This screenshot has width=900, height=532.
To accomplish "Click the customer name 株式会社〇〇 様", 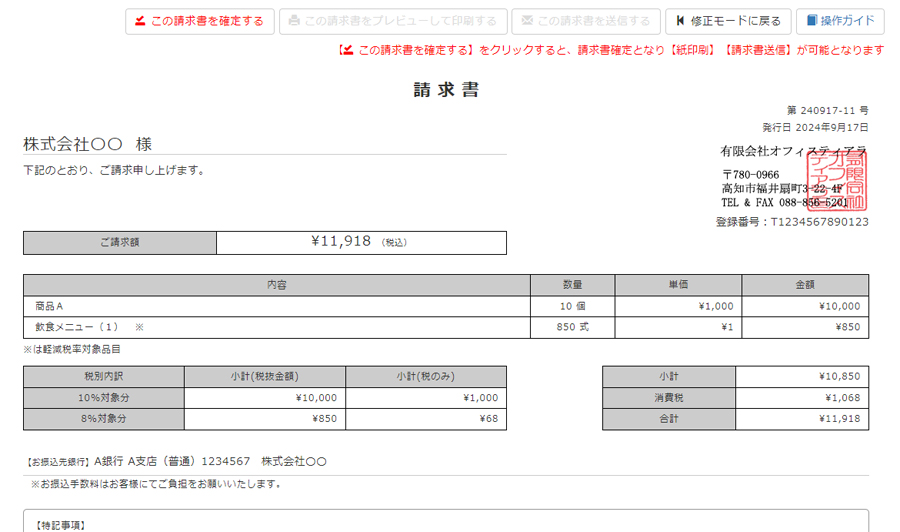I will pos(88,144).
